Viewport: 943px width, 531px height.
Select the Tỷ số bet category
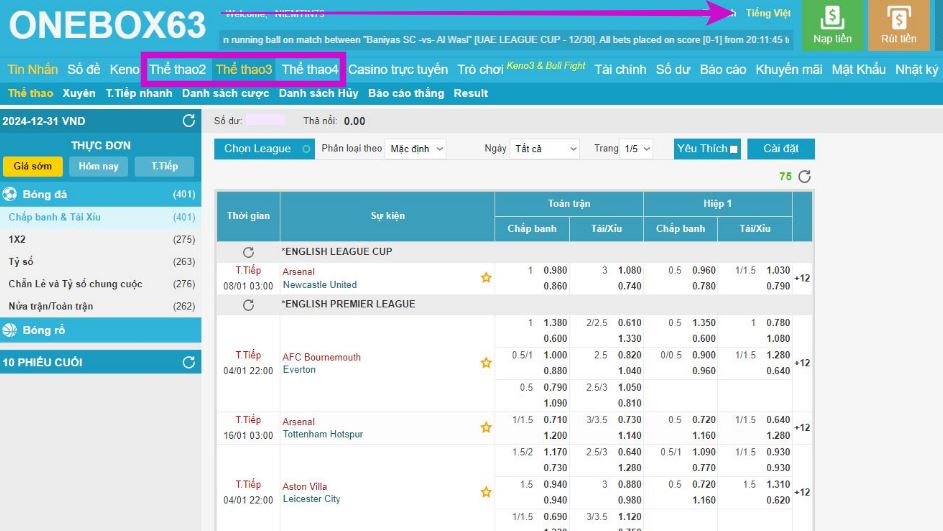pos(100,262)
